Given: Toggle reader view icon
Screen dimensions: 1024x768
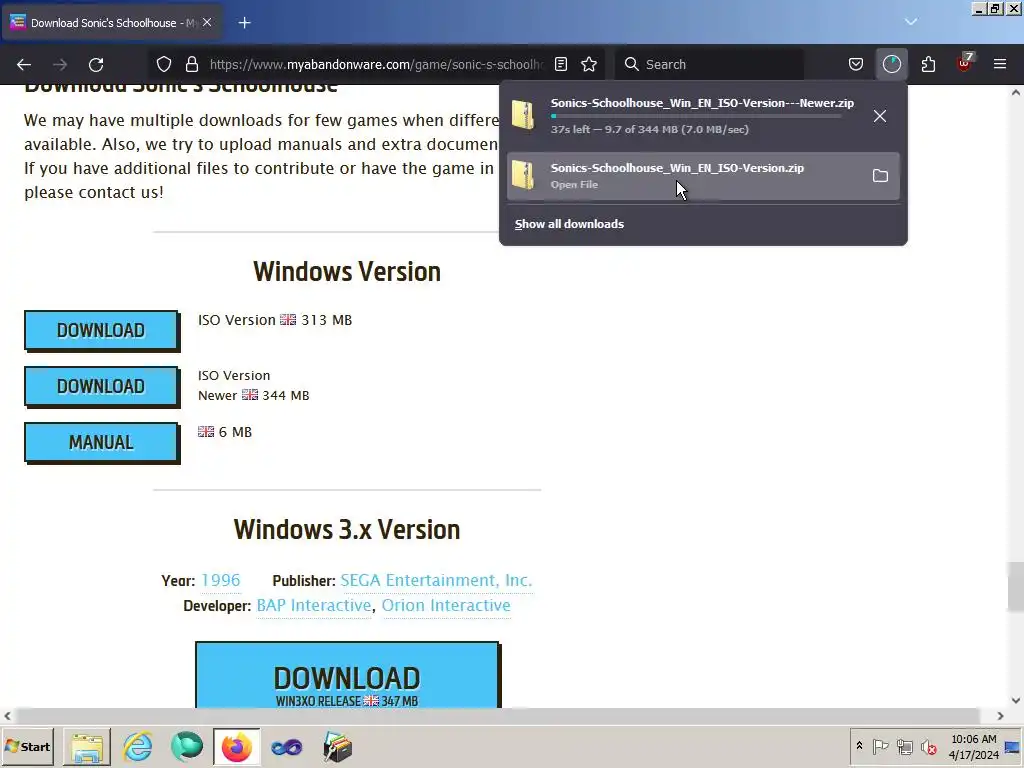Looking at the screenshot, I should pos(561,64).
